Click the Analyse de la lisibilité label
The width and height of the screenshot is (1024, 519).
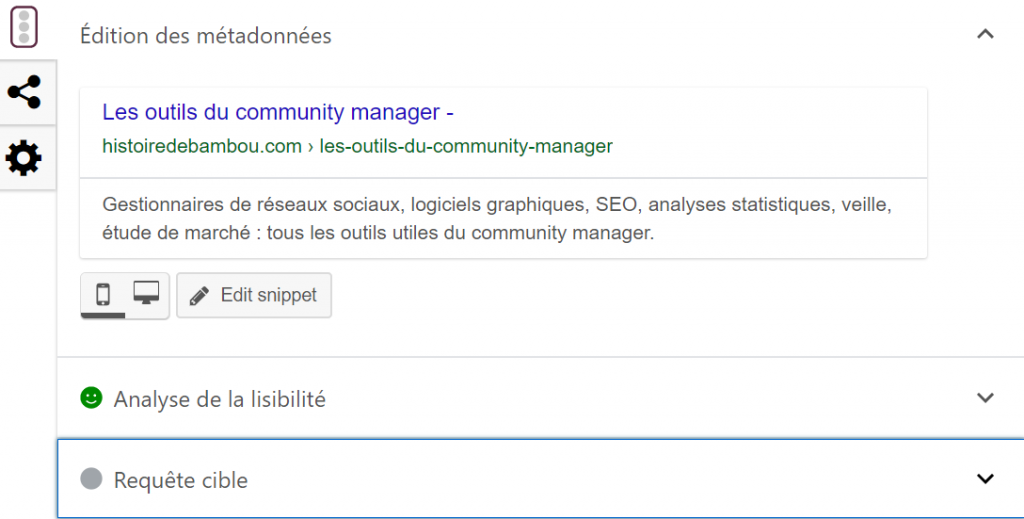[219, 399]
